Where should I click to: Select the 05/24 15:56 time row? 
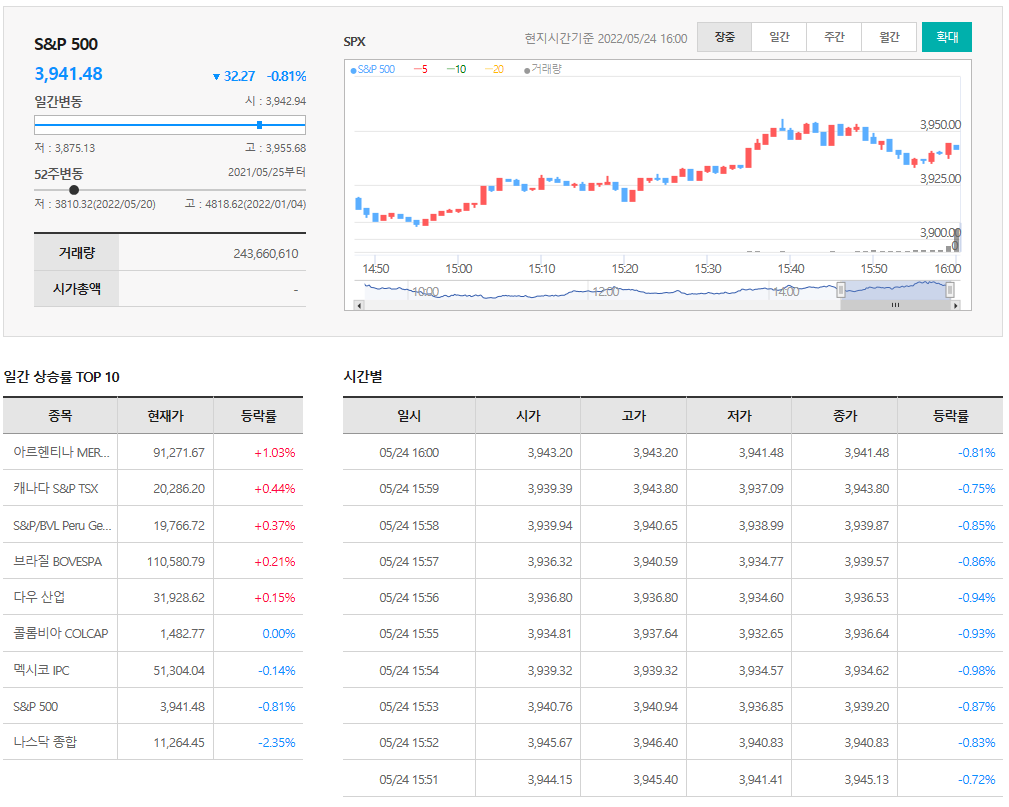tap(673, 597)
